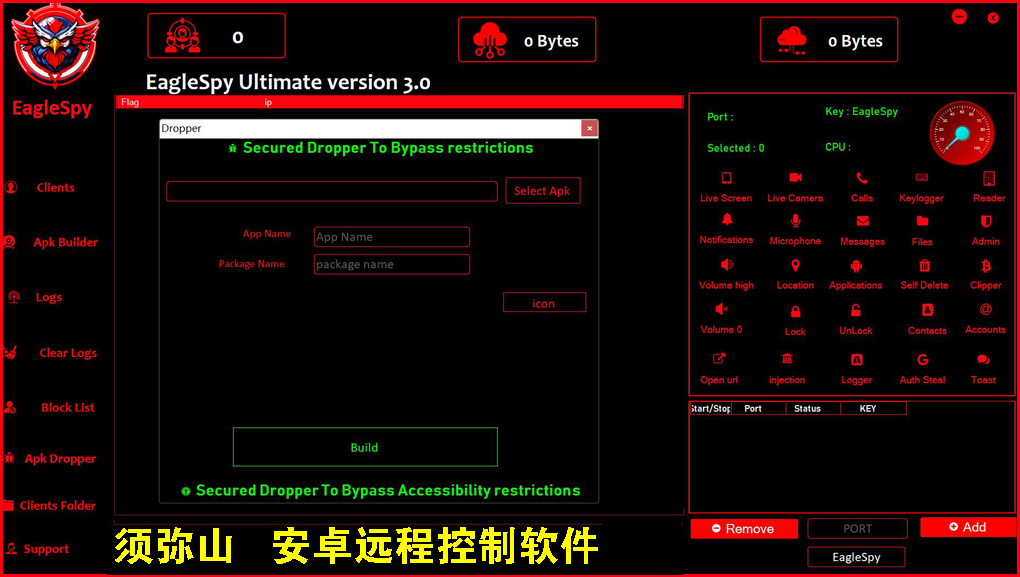Focus the package name input field
1020x577 pixels.
coord(392,264)
